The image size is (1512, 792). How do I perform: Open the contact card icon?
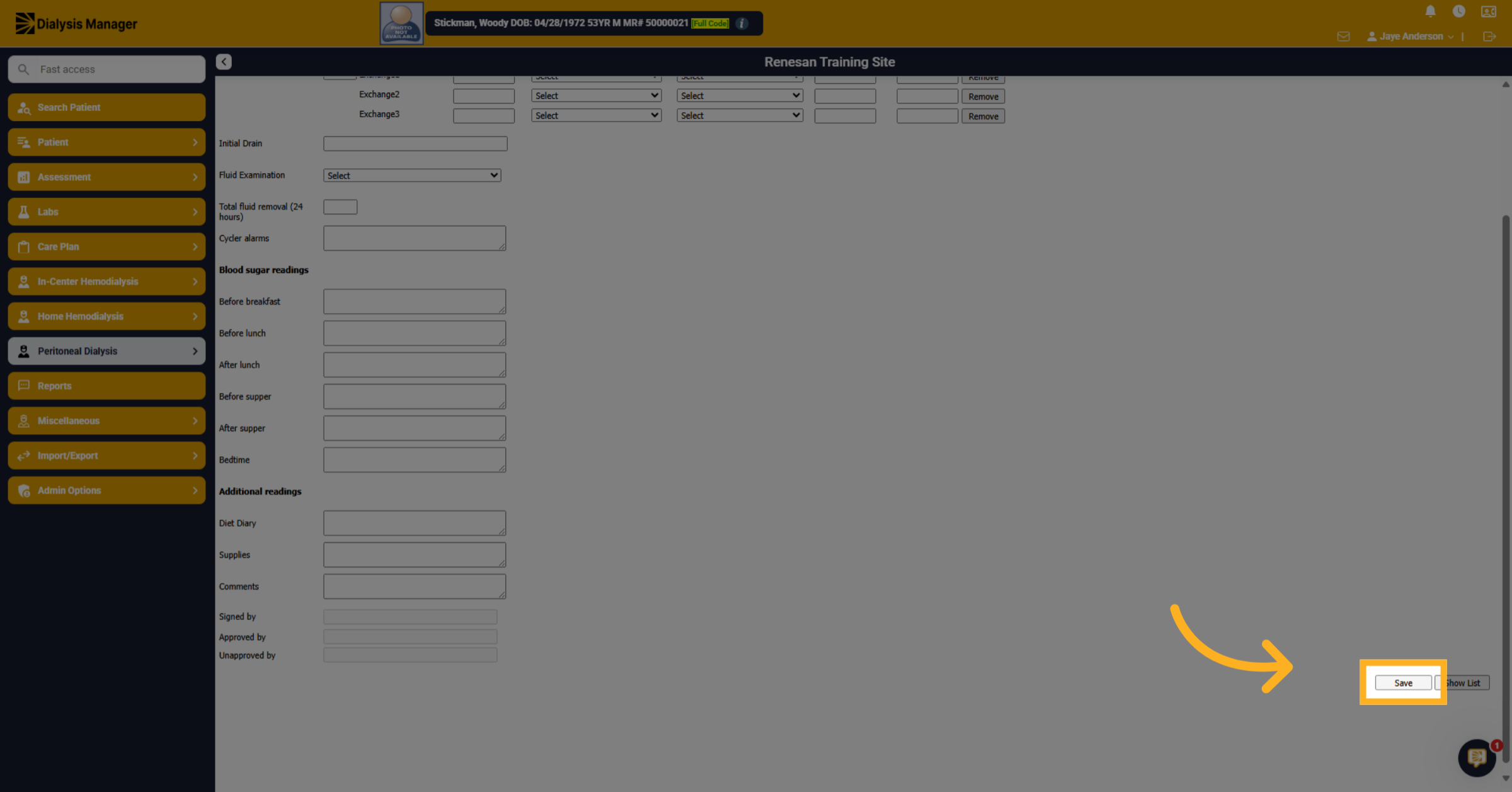(x=1488, y=11)
